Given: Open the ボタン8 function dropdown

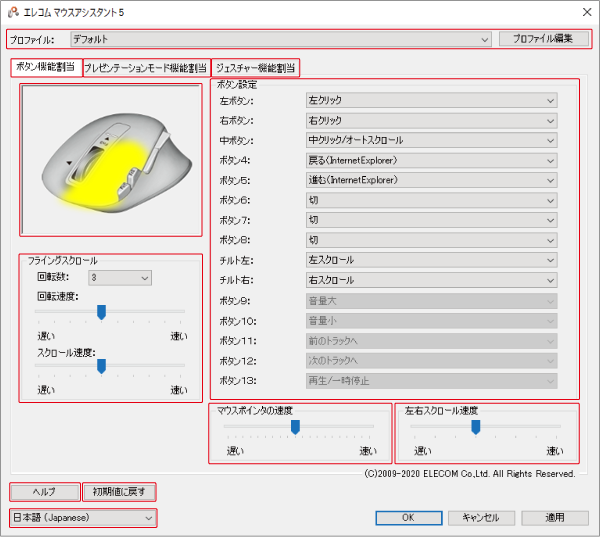Looking at the screenshot, I should [431, 240].
